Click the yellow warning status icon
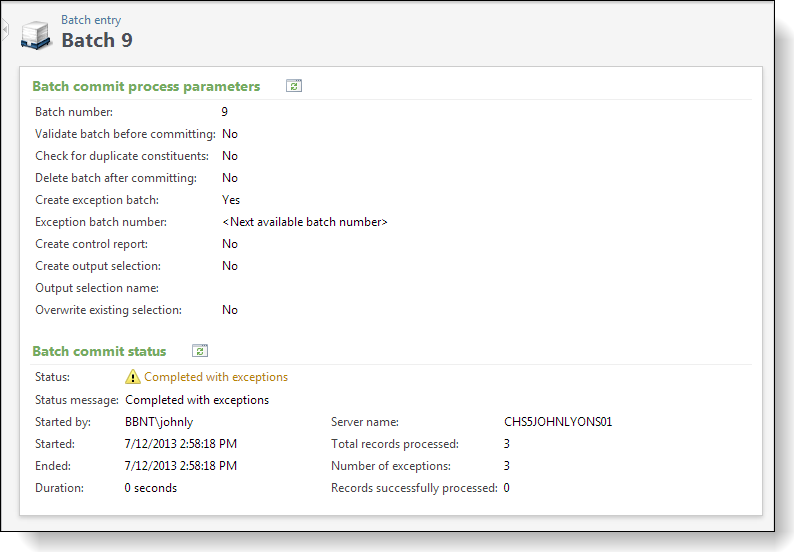The width and height of the screenshot is (794, 552). pos(133,377)
